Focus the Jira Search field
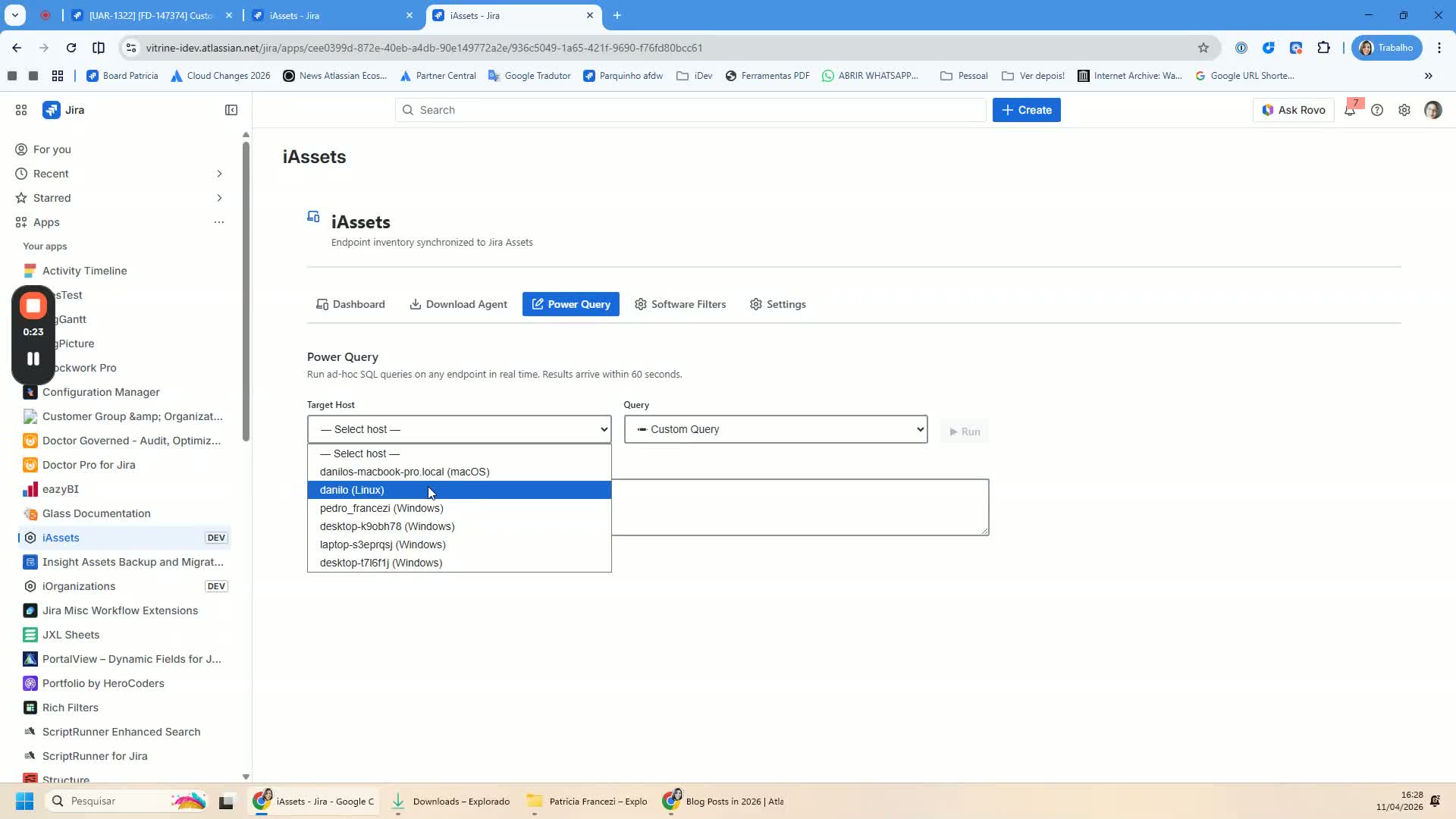Image resolution: width=1456 pixels, height=819 pixels. click(x=690, y=110)
